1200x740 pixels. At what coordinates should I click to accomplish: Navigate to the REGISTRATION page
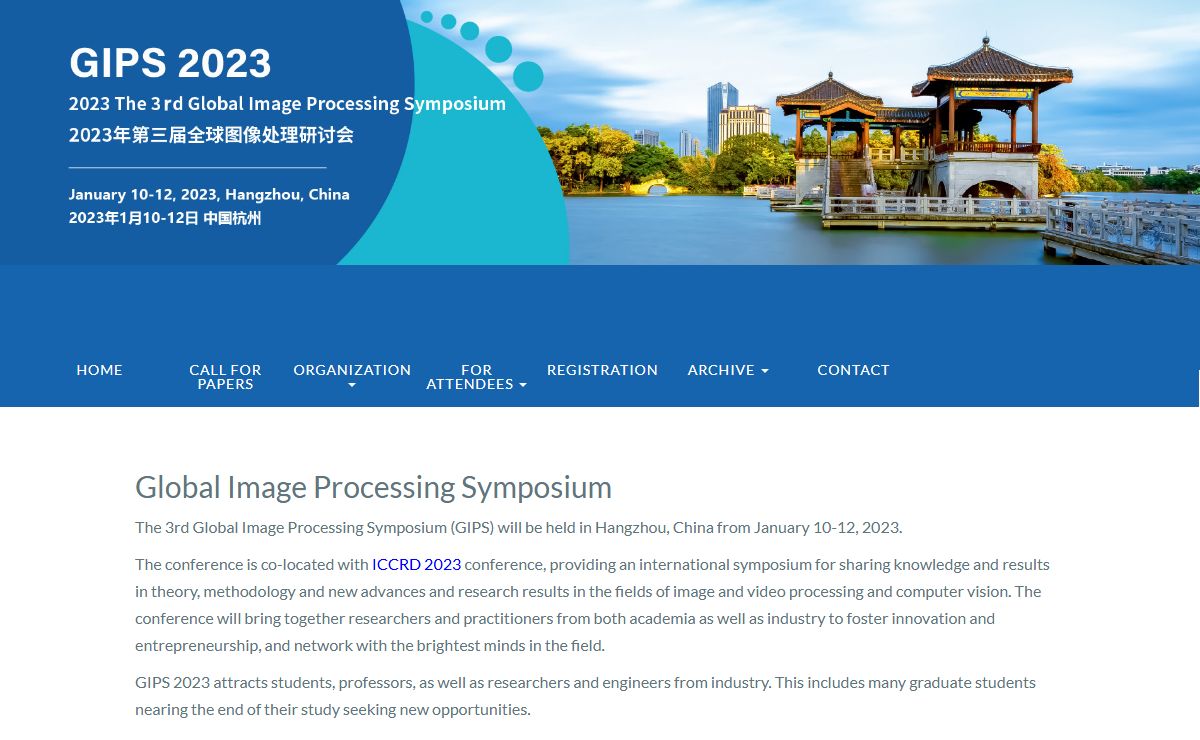click(x=602, y=370)
